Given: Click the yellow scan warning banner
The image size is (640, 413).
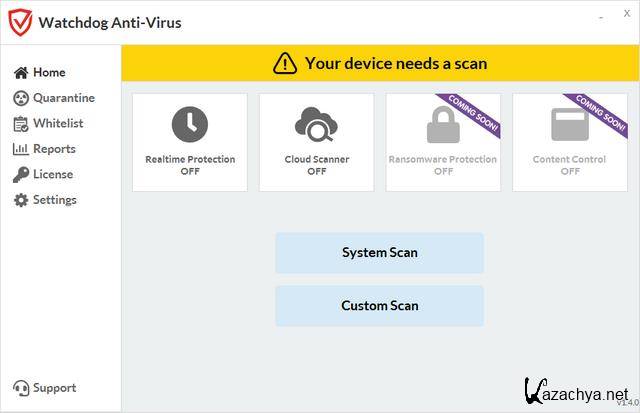Looking at the screenshot, I should [x=380, y=63].
